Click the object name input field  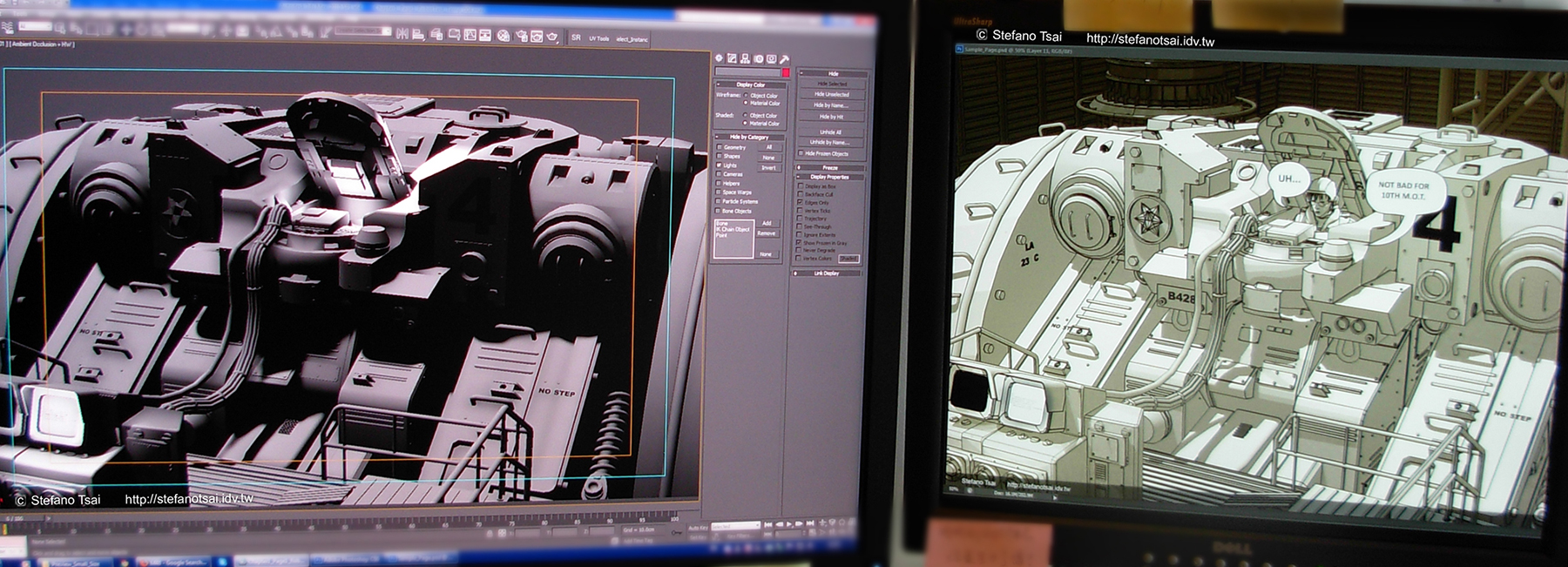(747, 72)
